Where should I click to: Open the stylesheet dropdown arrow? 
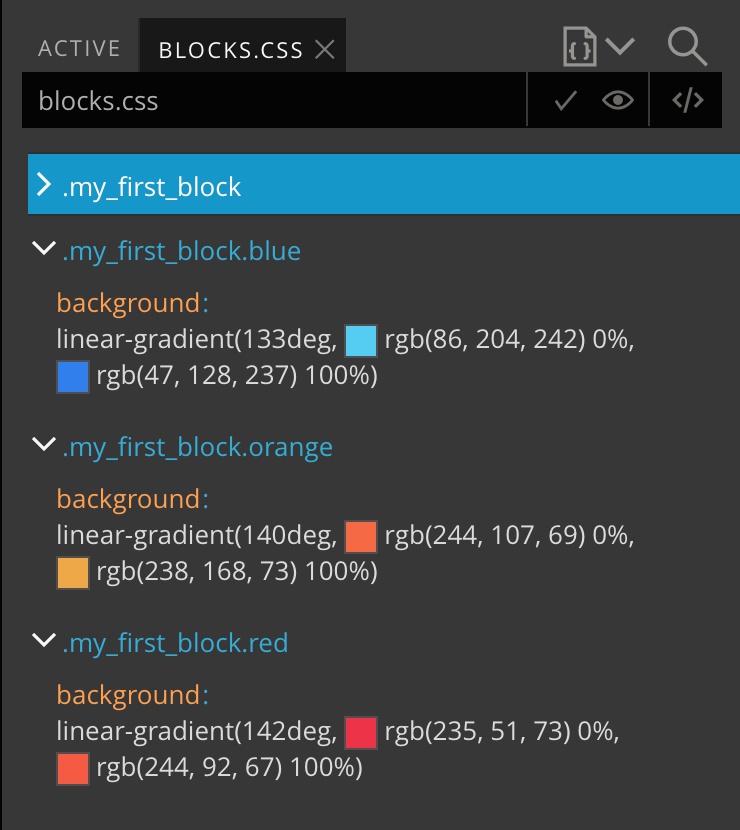tap(619, 46)
